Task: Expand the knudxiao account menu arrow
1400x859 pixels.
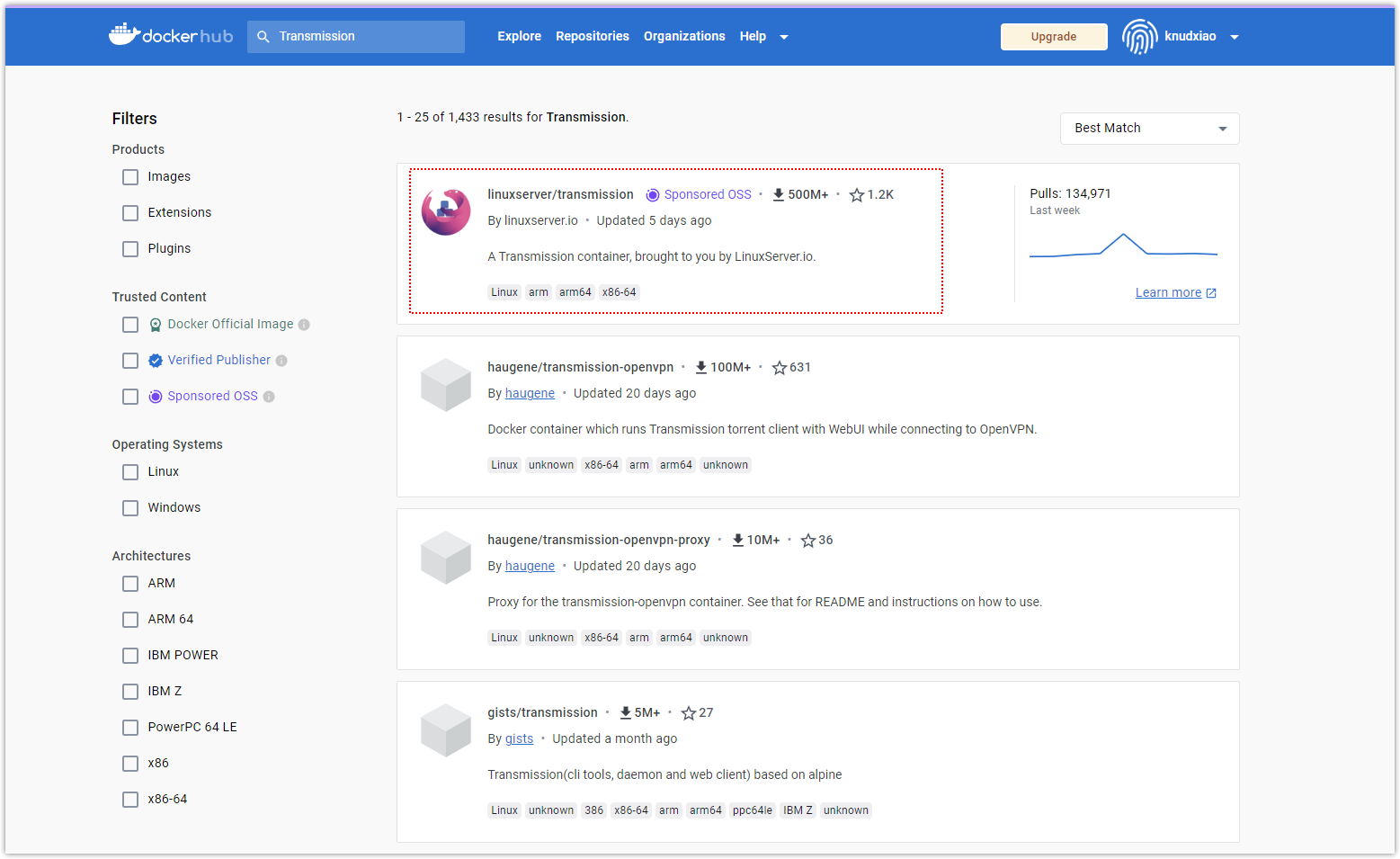Action: coord(1235,37)
